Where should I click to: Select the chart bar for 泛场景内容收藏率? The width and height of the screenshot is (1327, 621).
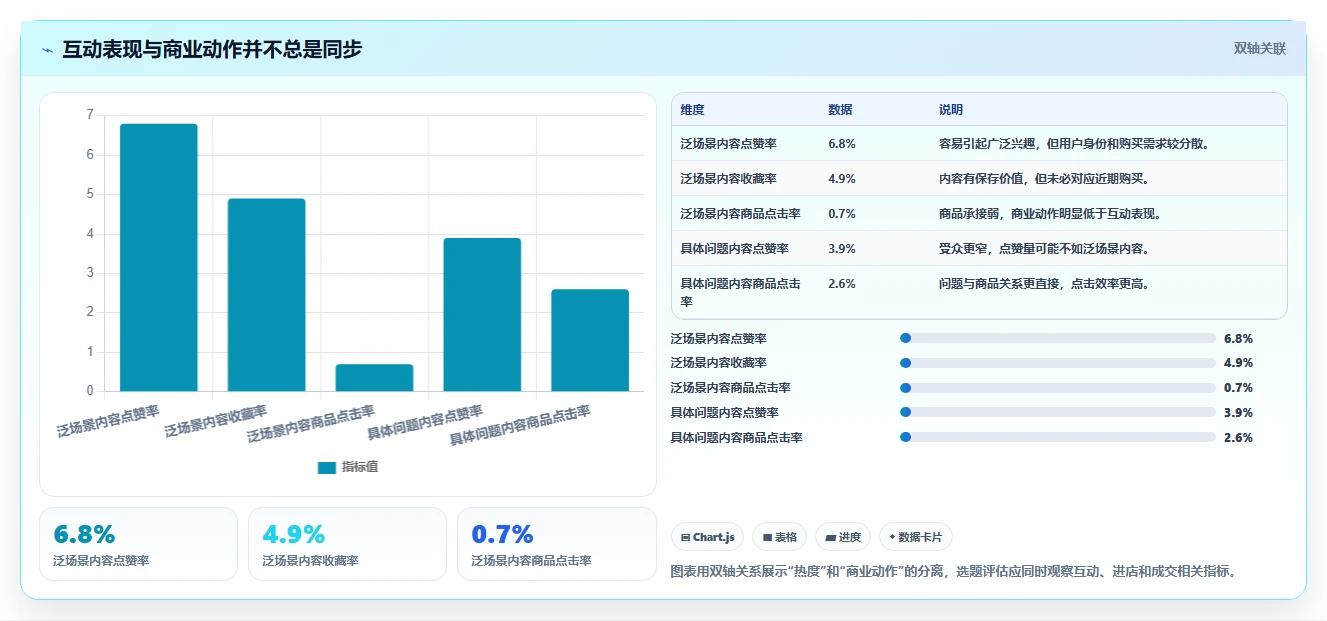point(266,295)
